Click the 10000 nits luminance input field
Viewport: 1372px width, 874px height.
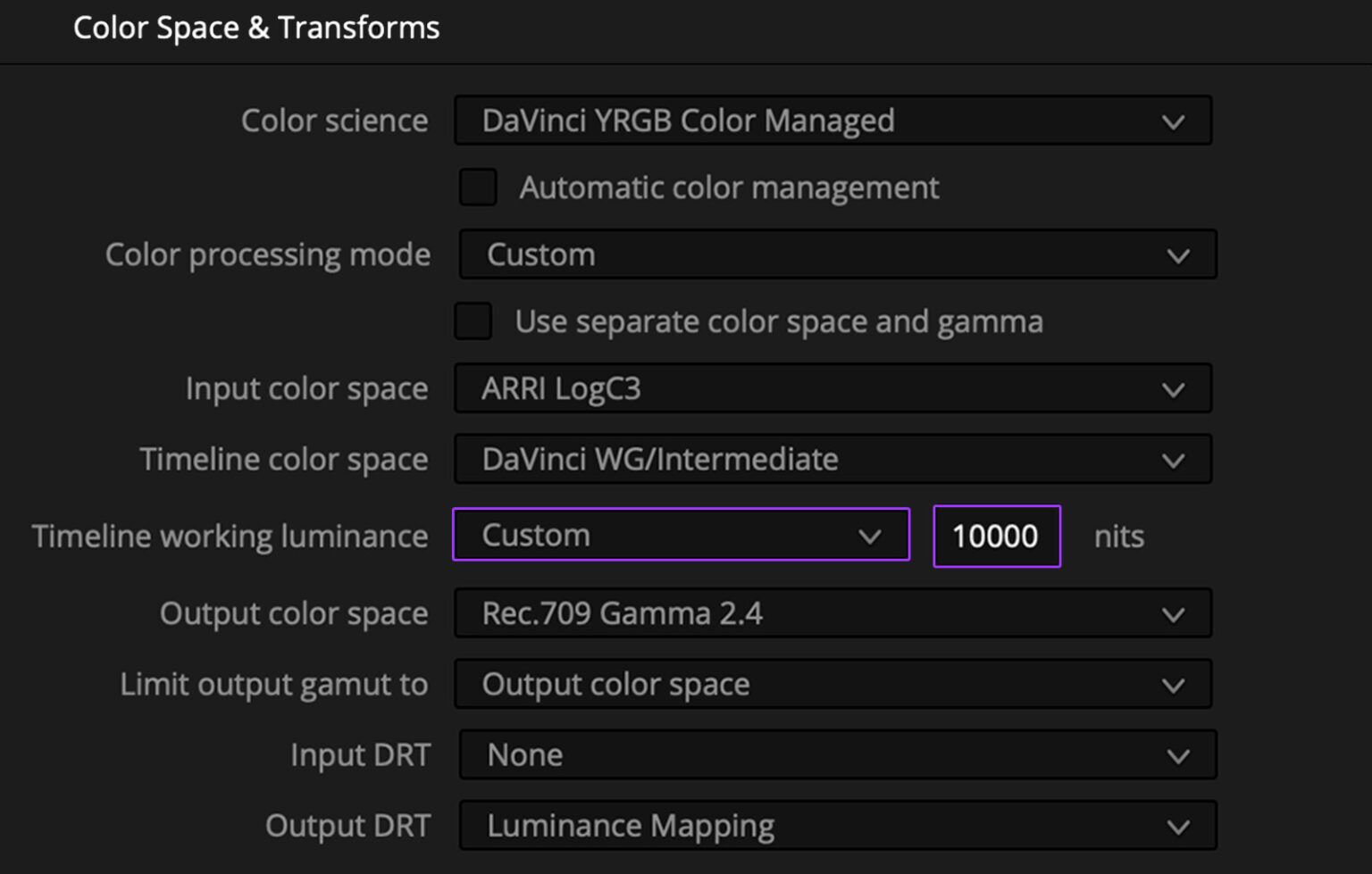[996, 536]
